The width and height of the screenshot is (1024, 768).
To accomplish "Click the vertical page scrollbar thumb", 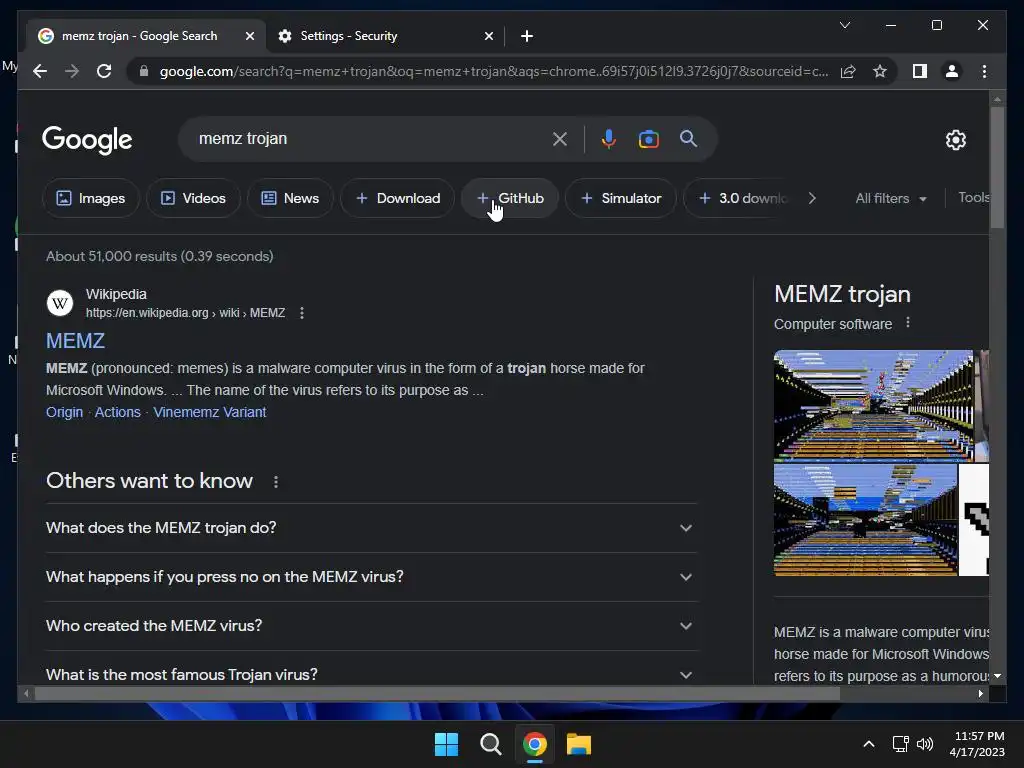I will pos(997,167).
